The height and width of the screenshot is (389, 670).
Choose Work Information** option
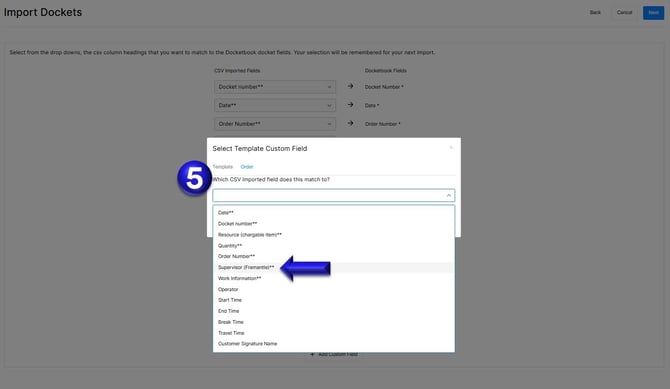click(x=334, y=278)
